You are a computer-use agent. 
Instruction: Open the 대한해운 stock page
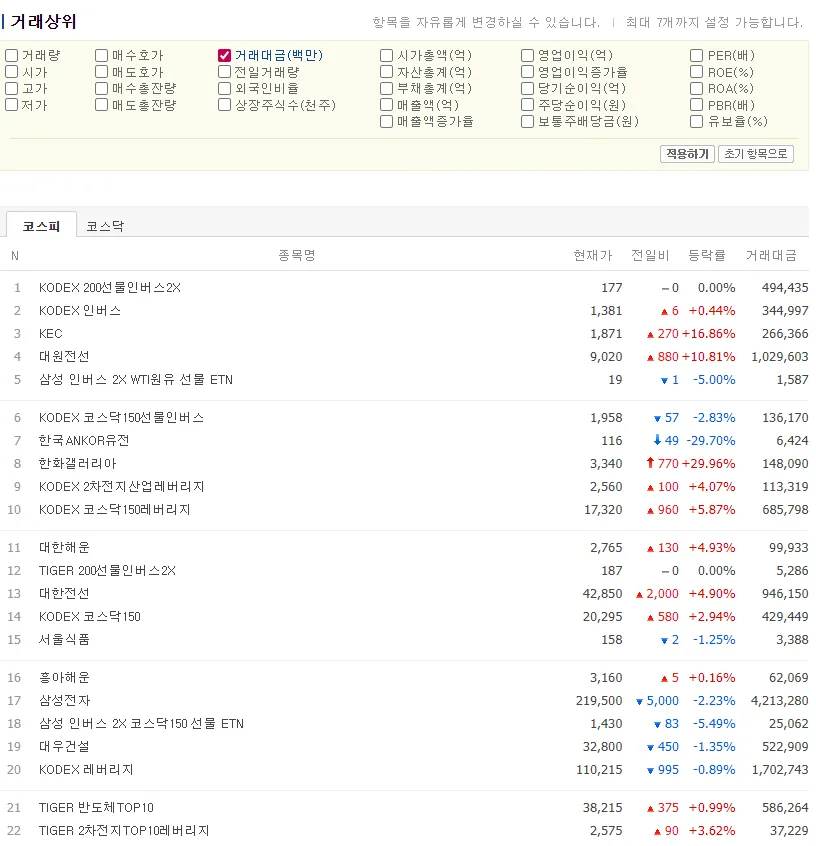64,548
